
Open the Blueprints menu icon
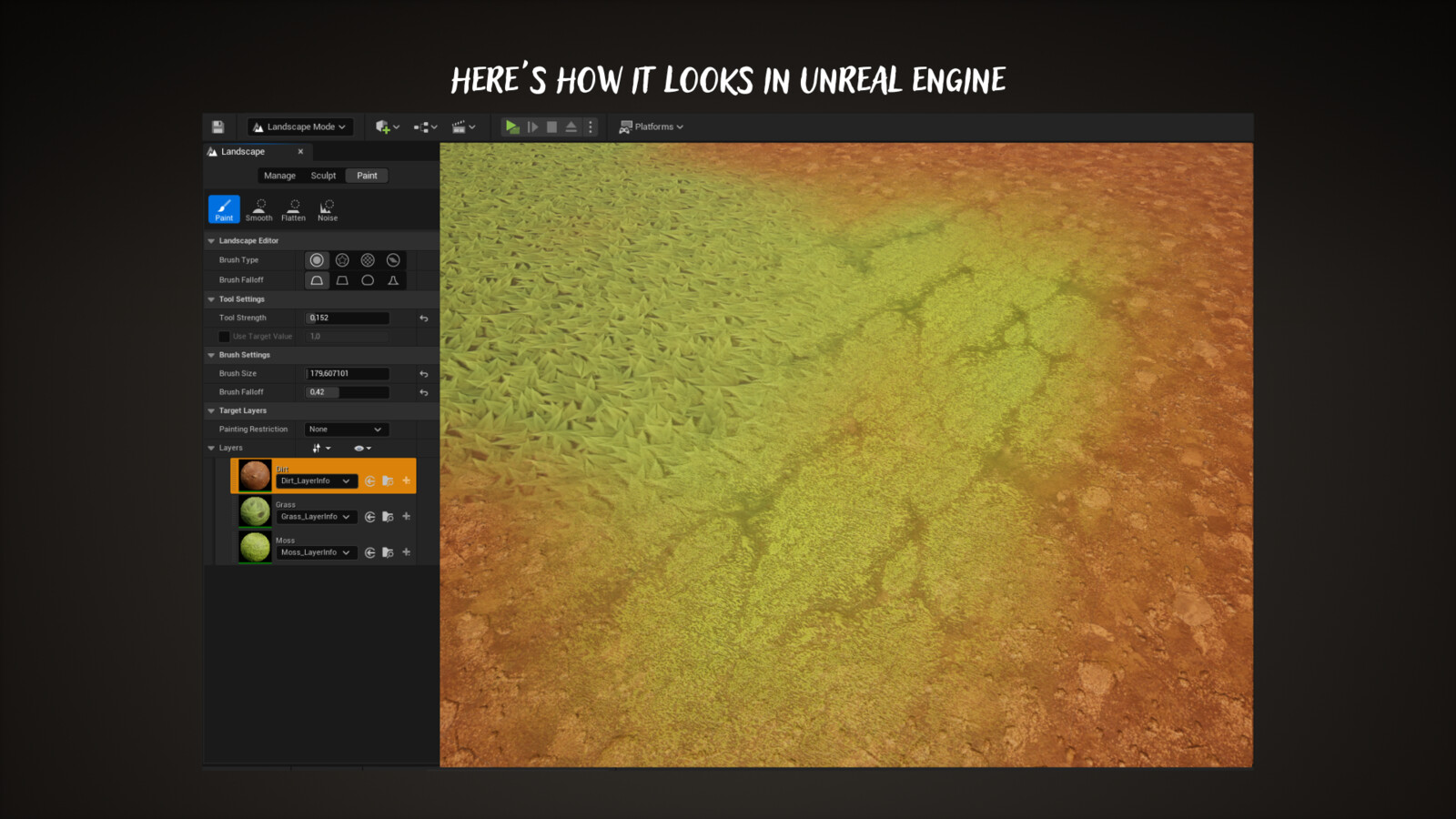pos(425,126)
